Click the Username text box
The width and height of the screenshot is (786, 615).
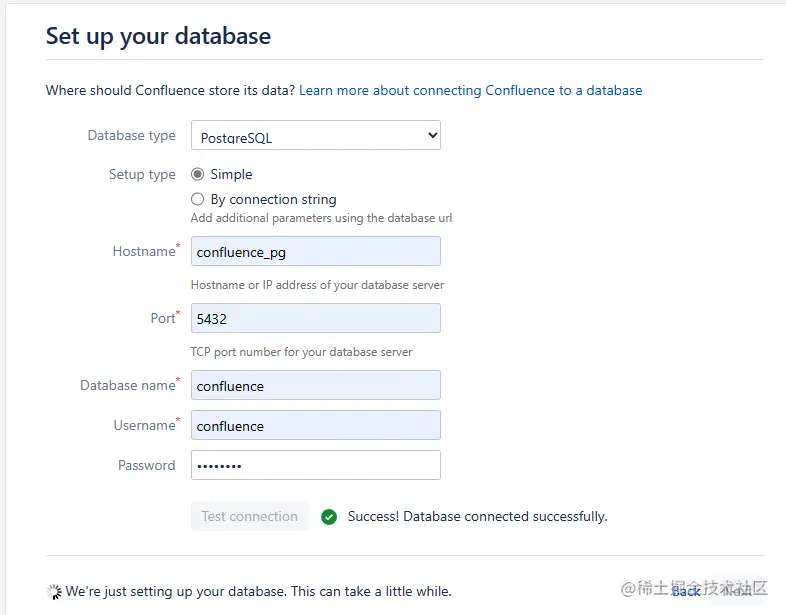(315, 426)
